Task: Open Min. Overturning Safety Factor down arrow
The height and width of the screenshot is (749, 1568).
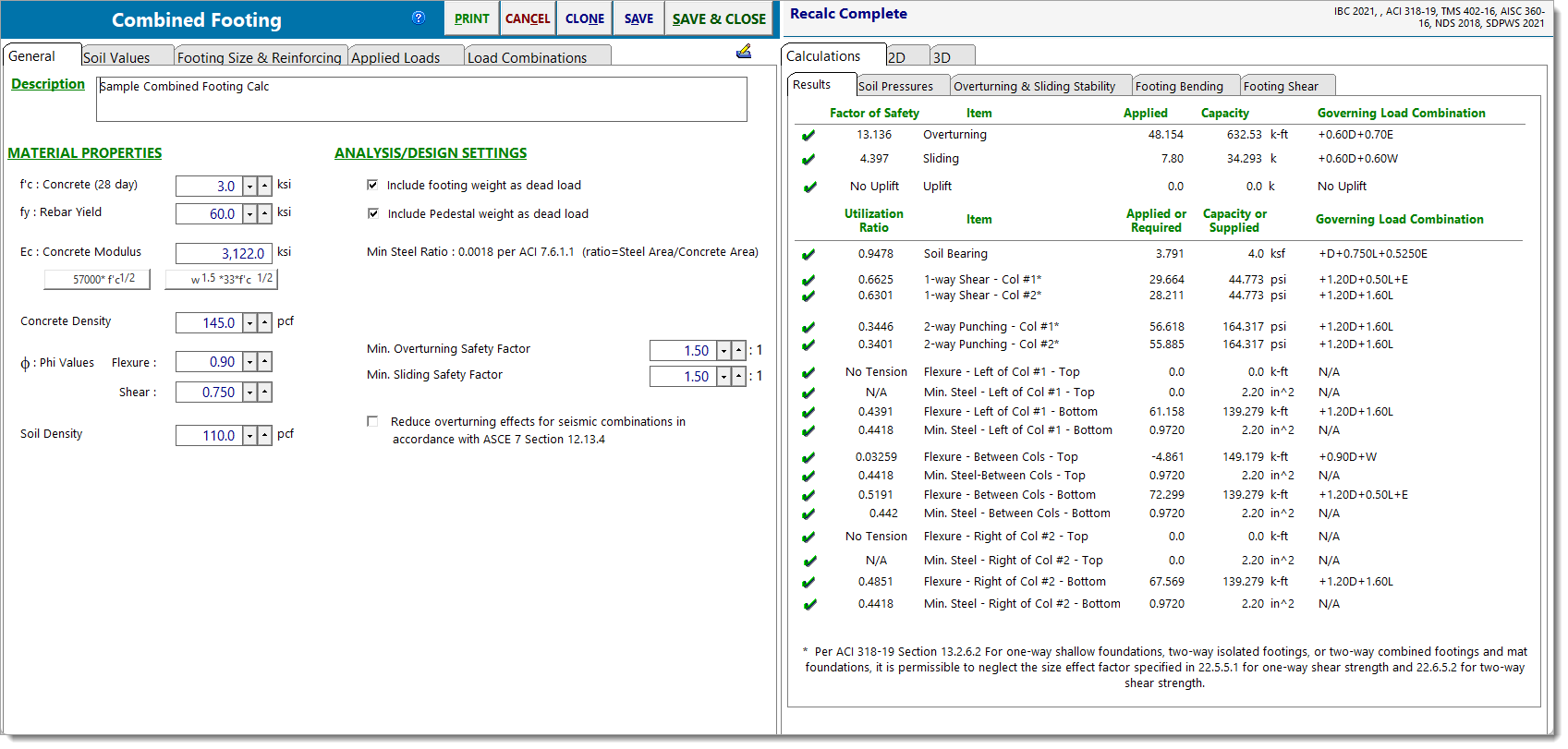Action: click(723, 351)
